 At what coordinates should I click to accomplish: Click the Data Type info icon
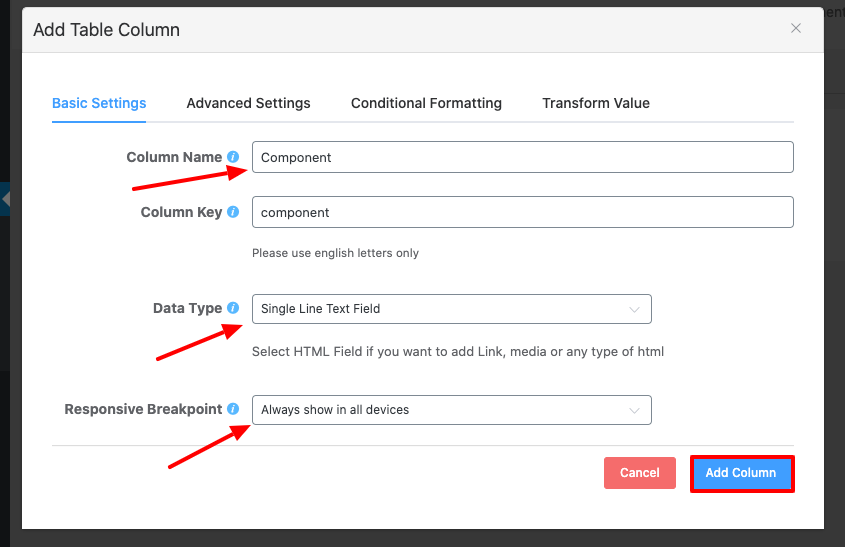coord(233,308)
